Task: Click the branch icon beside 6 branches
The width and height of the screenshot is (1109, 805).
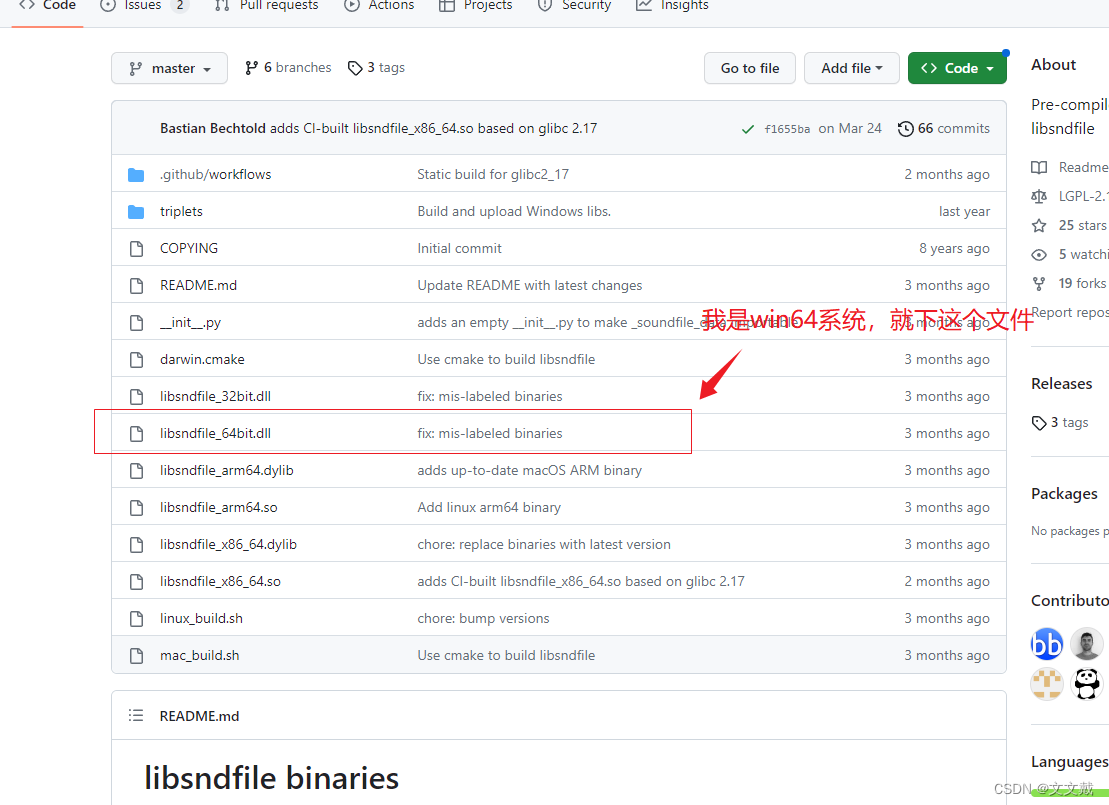Action: tap(249, 67)
